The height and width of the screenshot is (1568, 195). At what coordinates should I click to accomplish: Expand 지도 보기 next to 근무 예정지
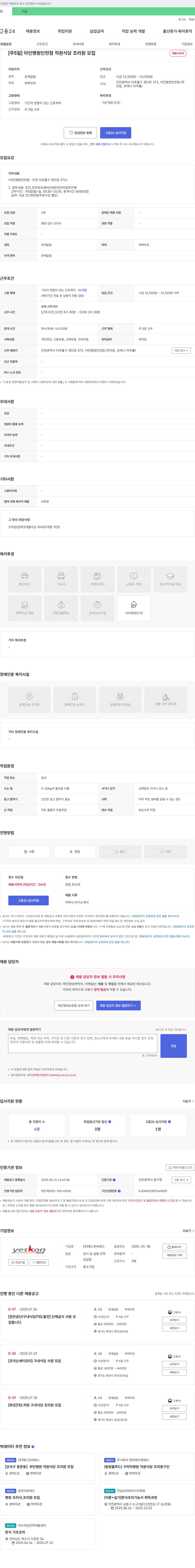(182, 351)
